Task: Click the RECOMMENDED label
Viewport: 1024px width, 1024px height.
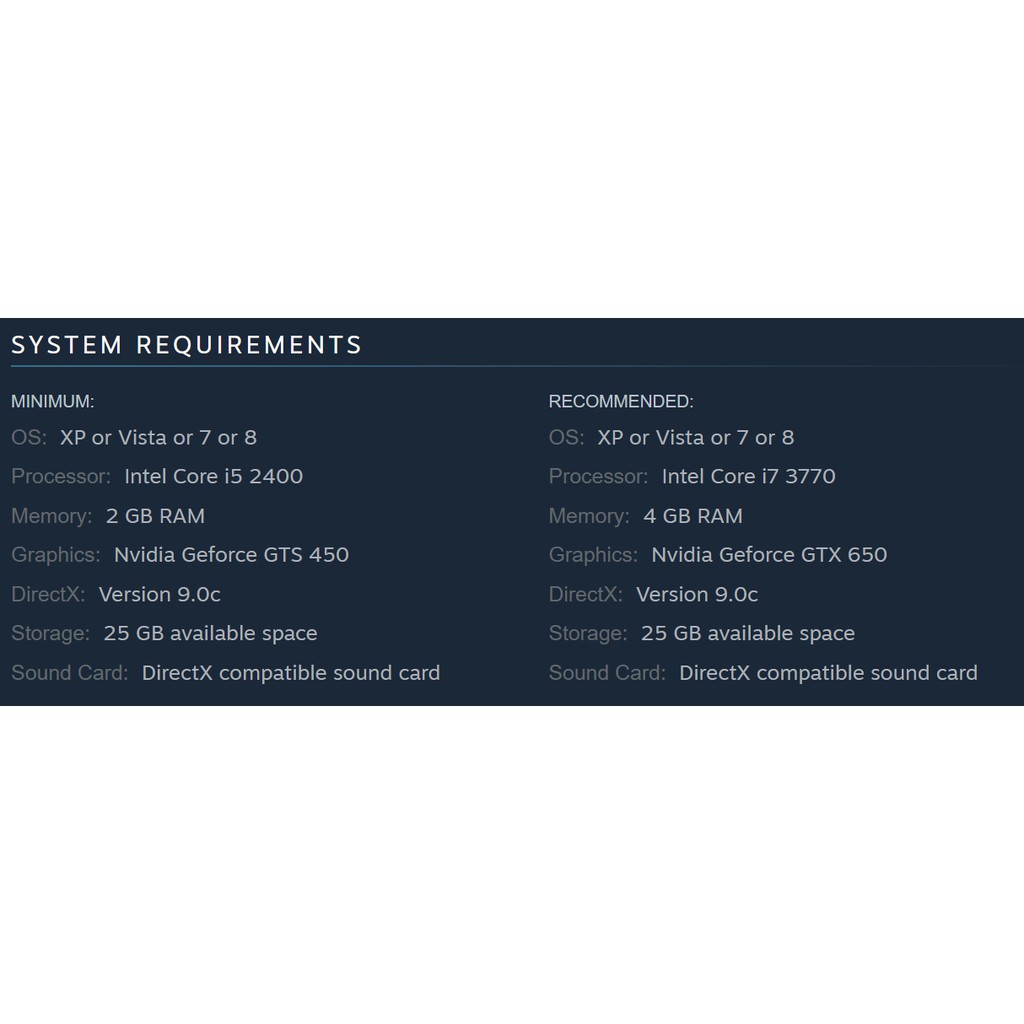Action: tap(620, 401)
